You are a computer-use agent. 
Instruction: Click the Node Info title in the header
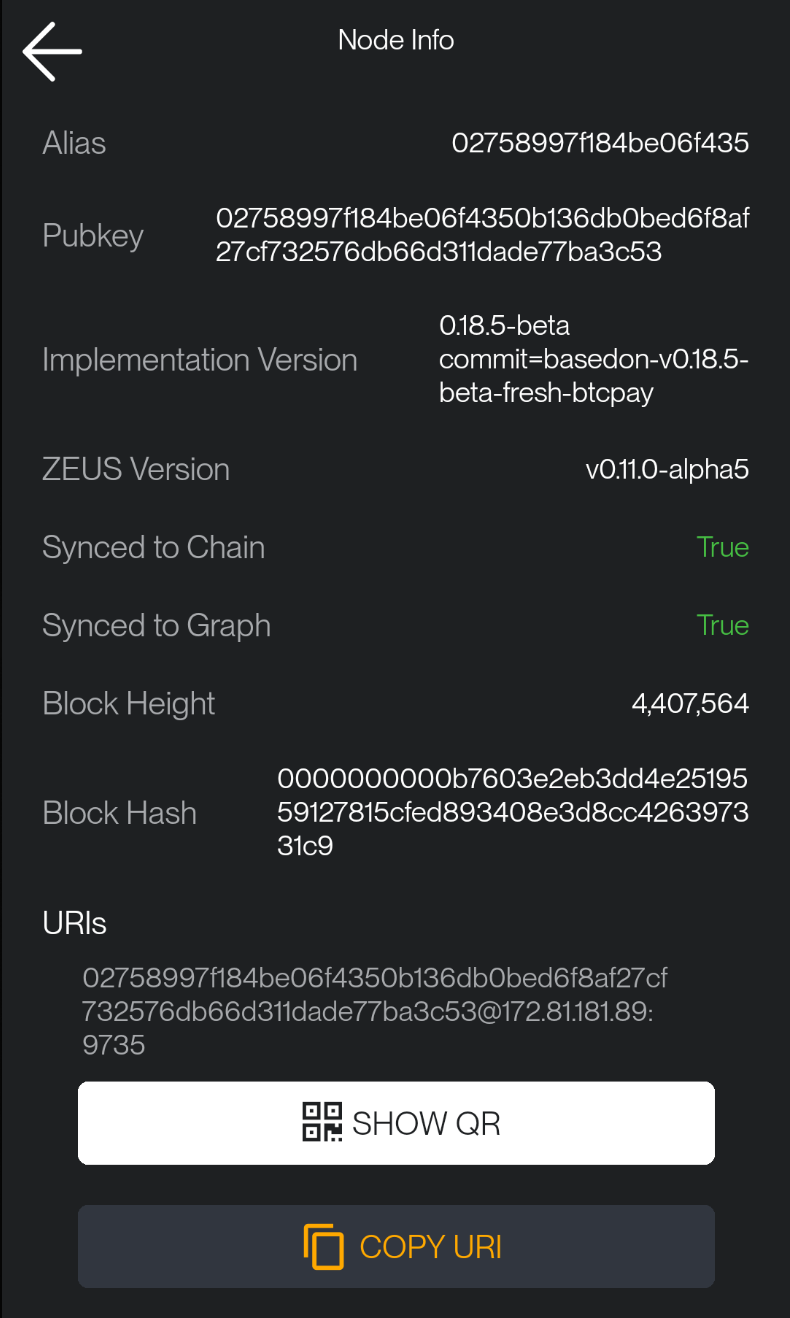tap(396, 40)
